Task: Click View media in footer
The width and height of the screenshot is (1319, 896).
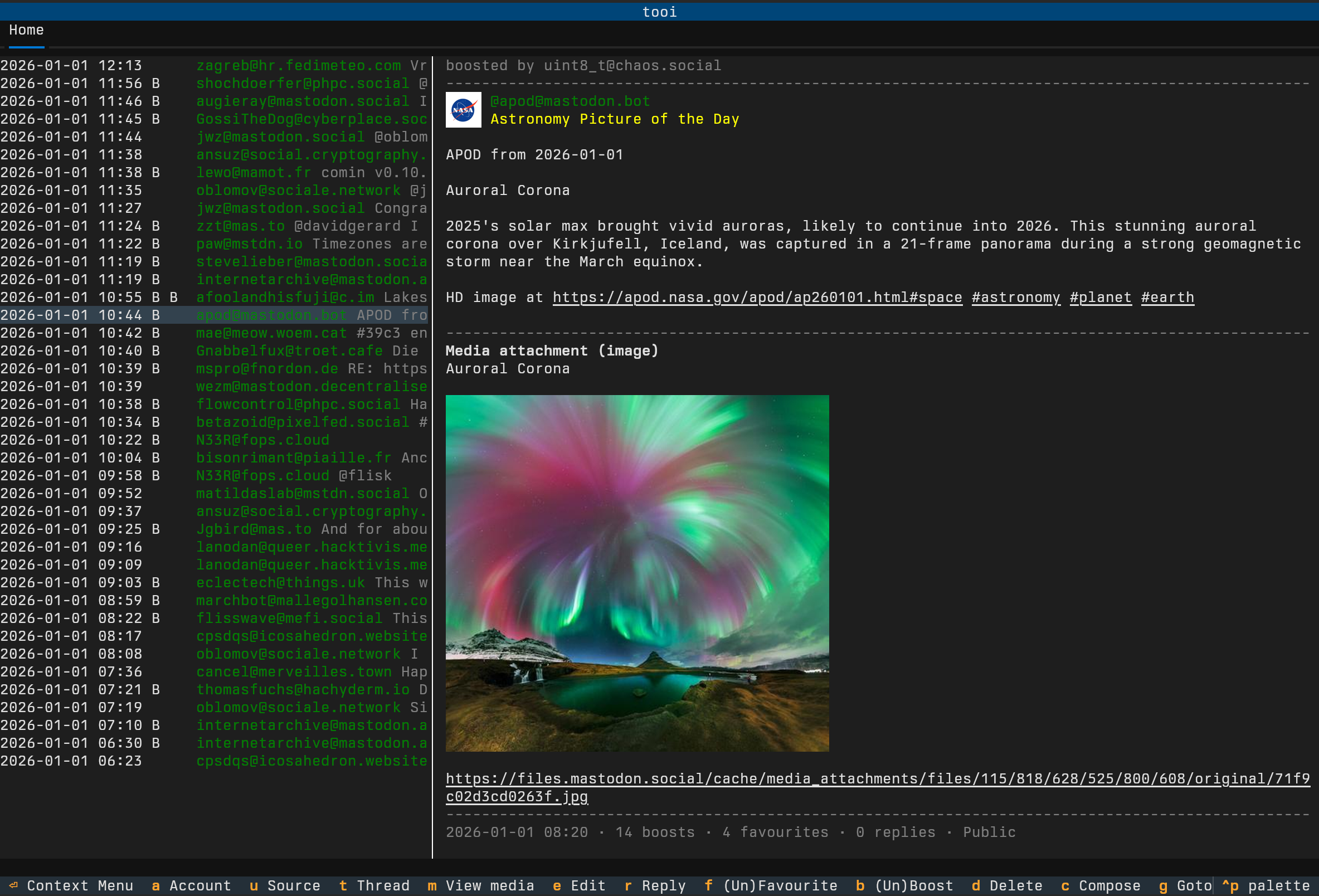Action: 481,885
